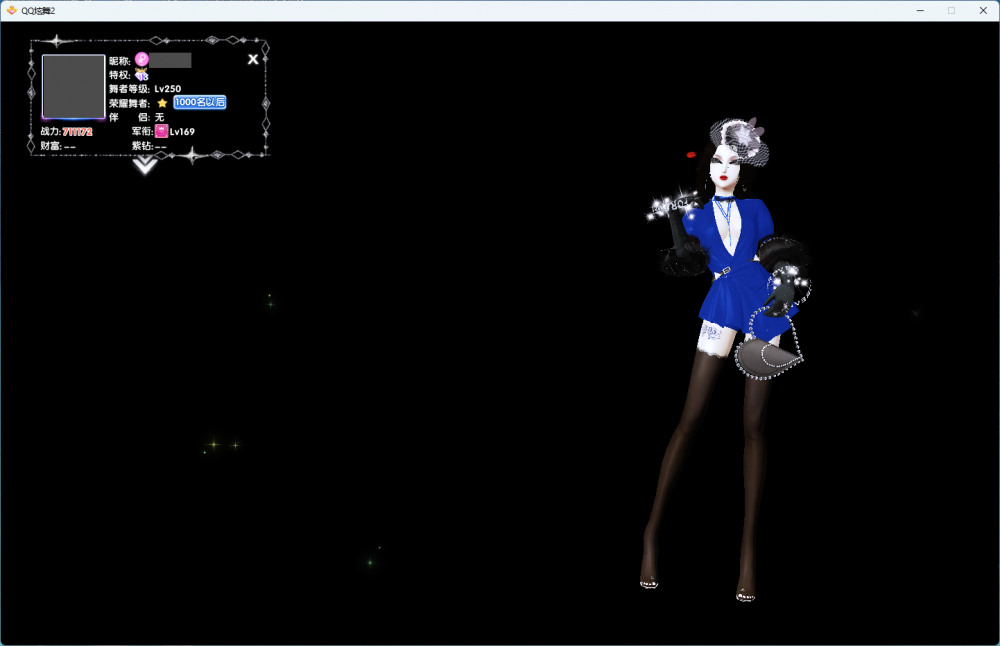Click the QQ炫舞2 app icon in title bar
The height and width of the screenshot is (646, 1000).
11,10
